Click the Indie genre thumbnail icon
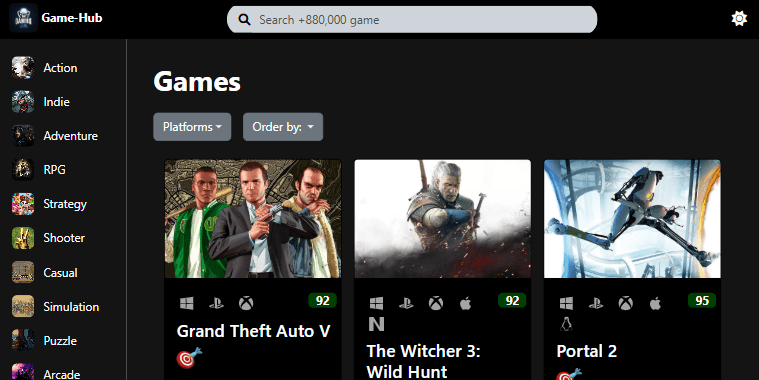Image resolution: width=759 pixels, height=380 pixels. (x=23, y=102)
